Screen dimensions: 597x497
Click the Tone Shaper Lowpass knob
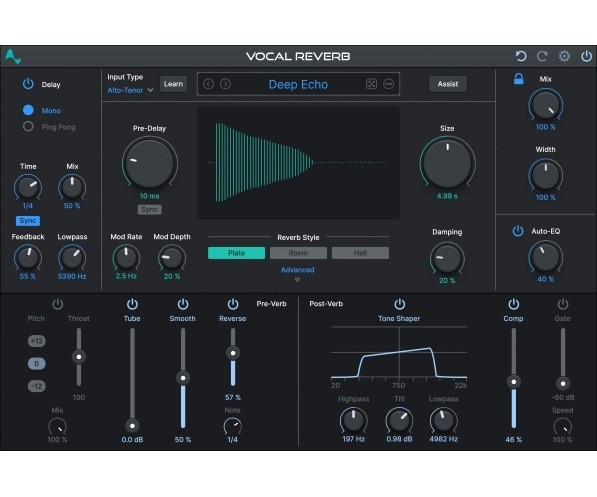click(444, 420)
